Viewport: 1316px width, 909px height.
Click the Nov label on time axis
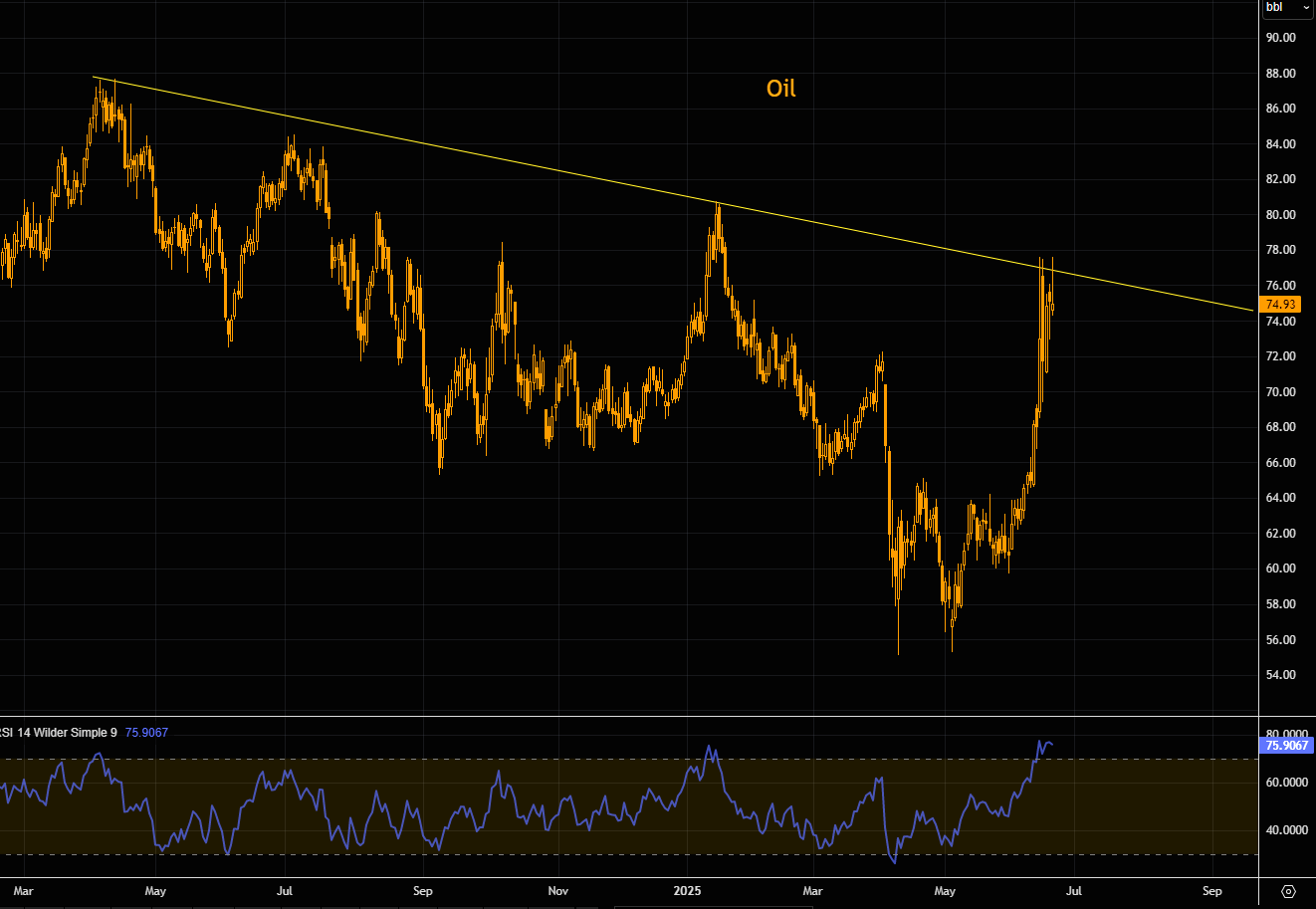tap(558, 891)
